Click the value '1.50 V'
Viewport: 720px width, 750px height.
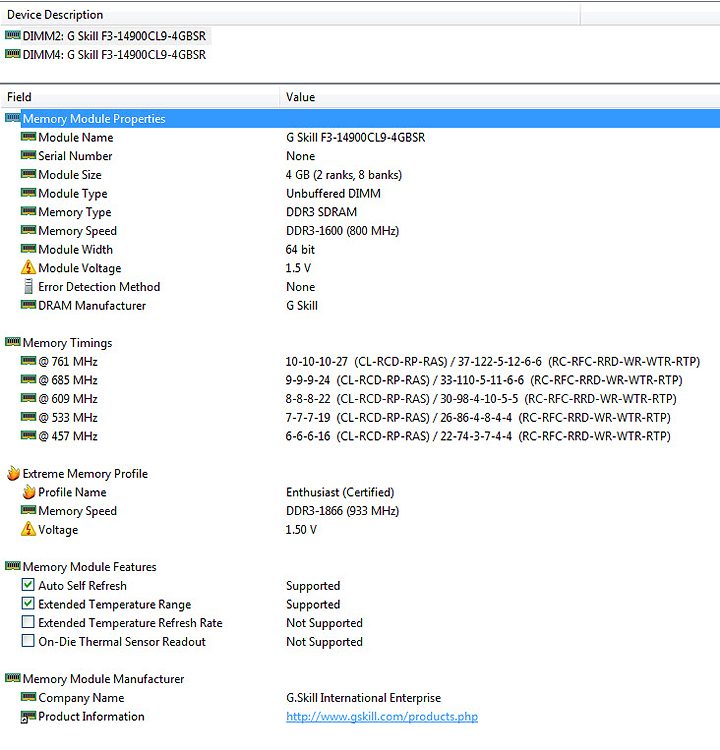[301, 529]
